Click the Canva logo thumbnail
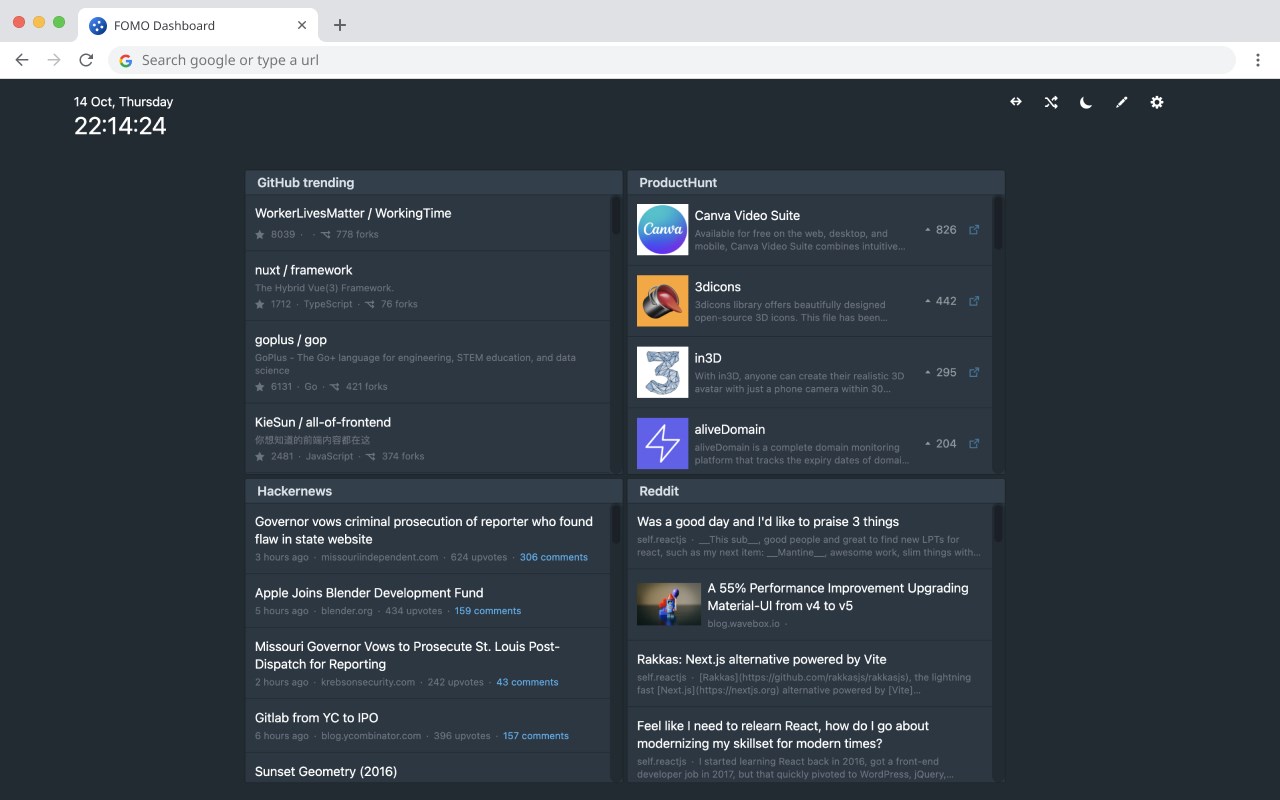 662,230
